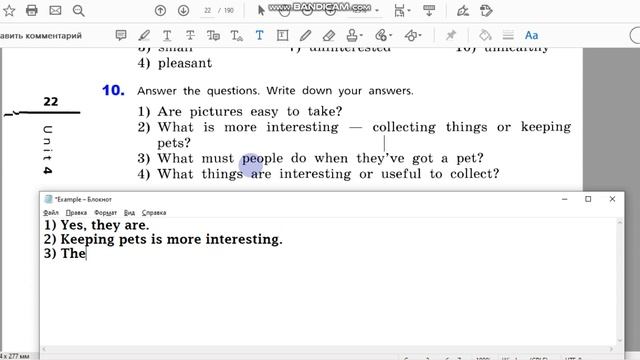Select the insert text at cursor tool
Screen dimensions: 640x360
click(236, 36)
